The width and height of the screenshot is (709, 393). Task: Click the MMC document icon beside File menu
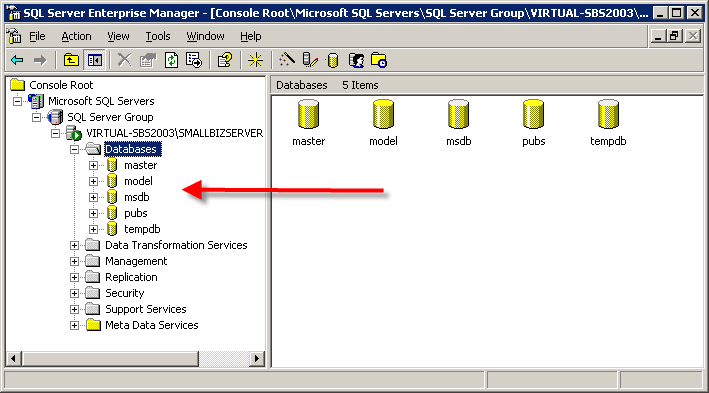click(x=14, y=36)
